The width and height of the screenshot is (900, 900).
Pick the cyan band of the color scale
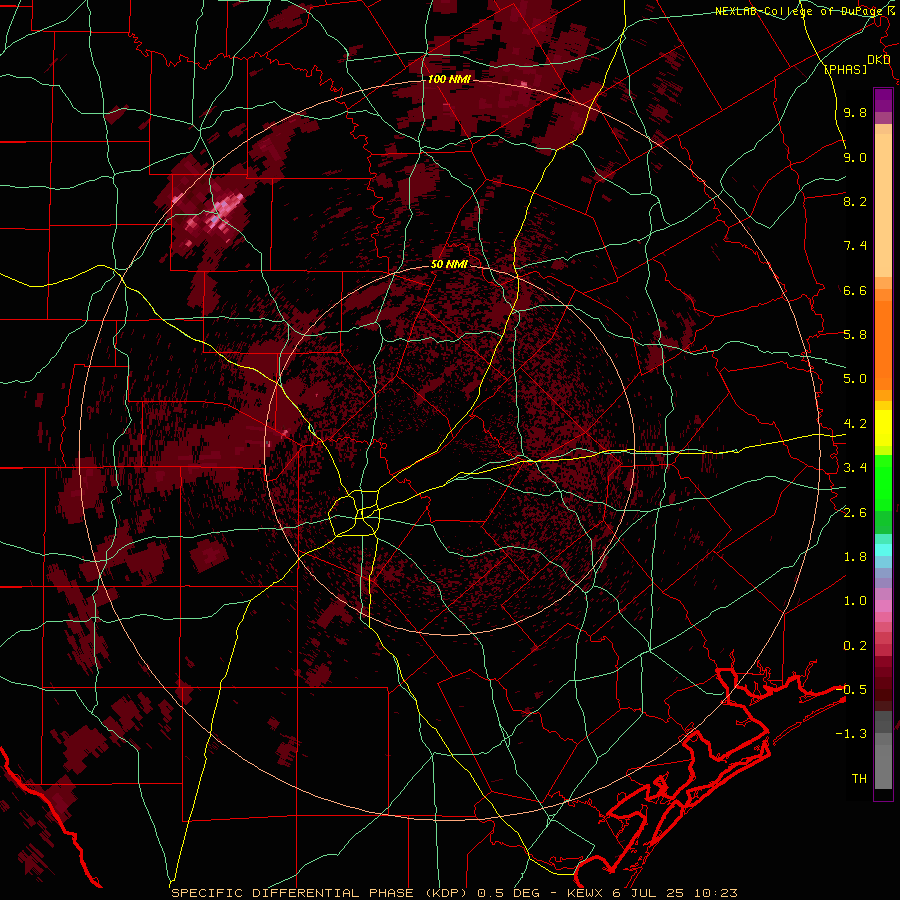coord(883,550)
